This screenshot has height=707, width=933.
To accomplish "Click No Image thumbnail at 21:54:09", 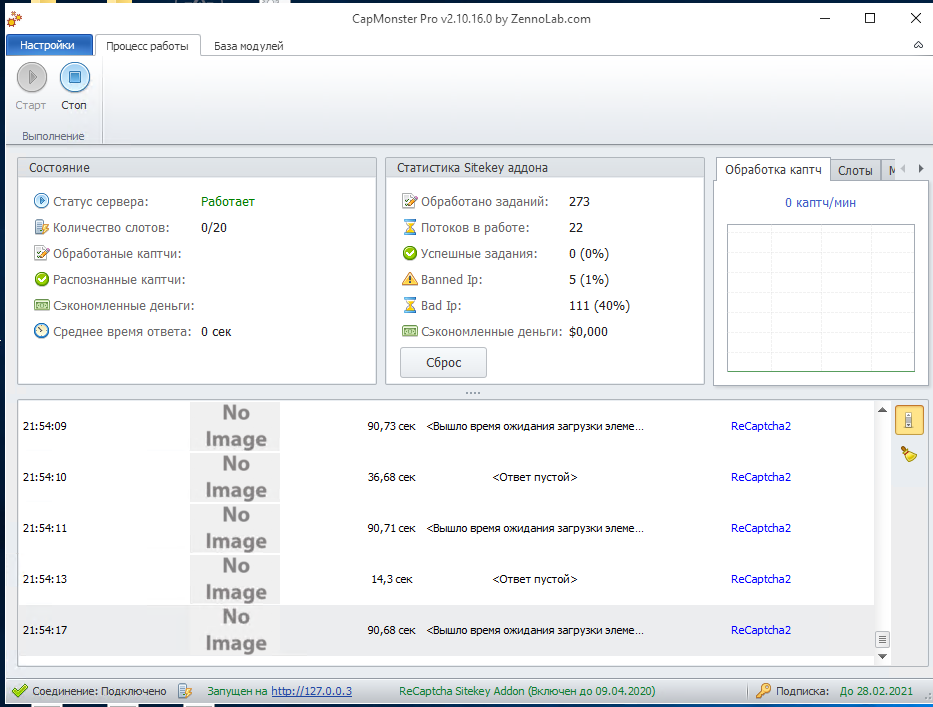I will (x=235, y=426).
